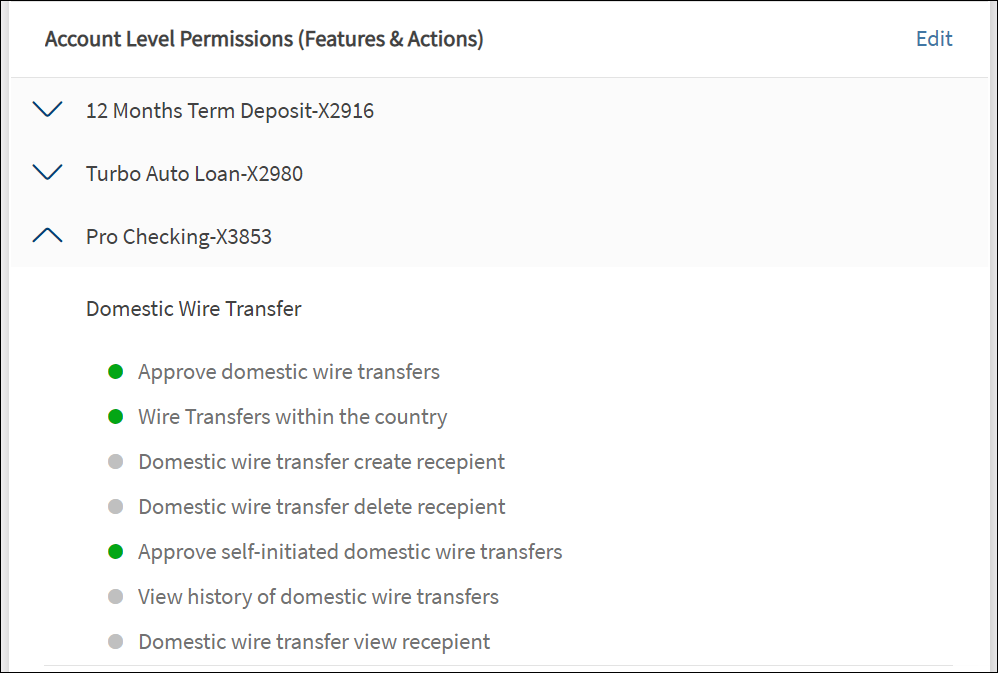
Task: Click gray dot beside view recepient permission
Action: click(x=115, y=642)
